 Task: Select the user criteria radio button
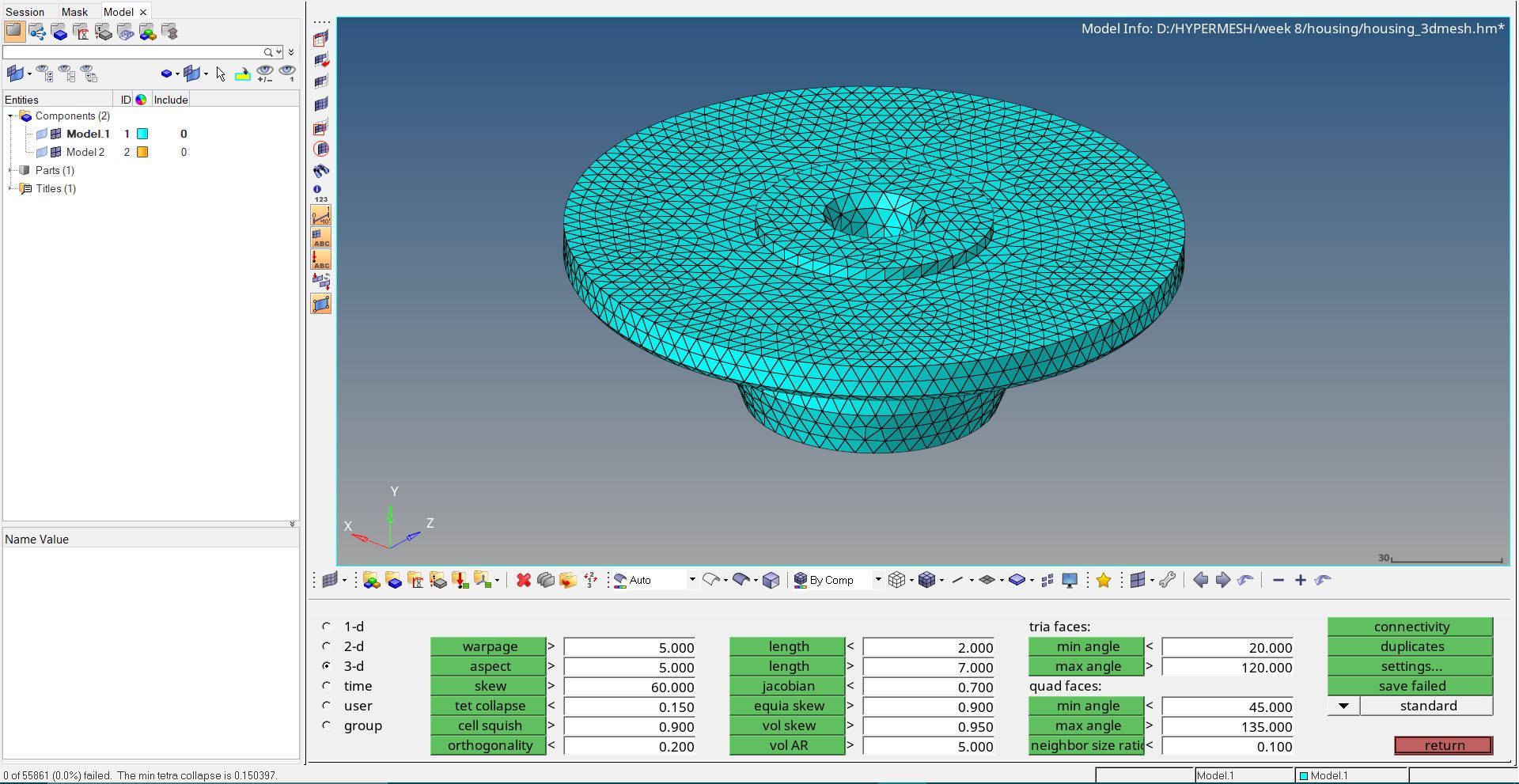click(327, 706)
